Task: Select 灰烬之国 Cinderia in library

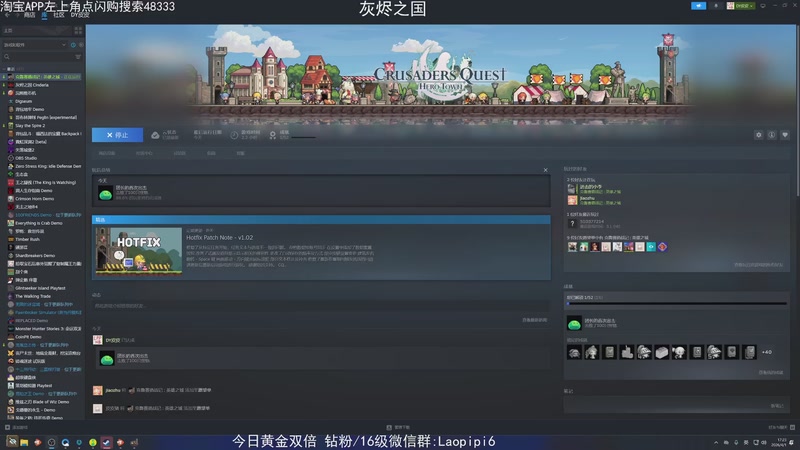Action: point(32,85)
